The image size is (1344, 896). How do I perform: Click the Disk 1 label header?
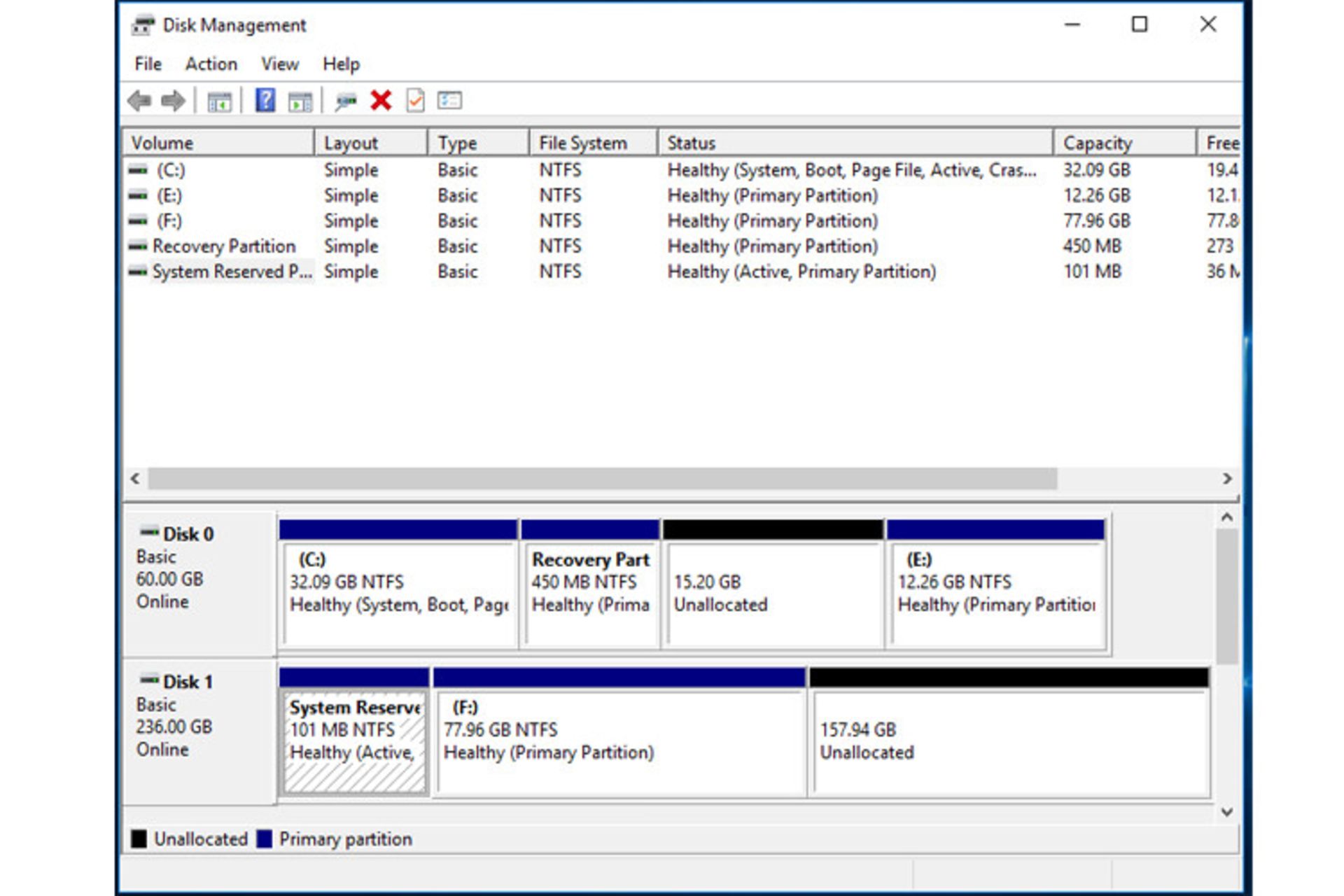coord(187,682)
